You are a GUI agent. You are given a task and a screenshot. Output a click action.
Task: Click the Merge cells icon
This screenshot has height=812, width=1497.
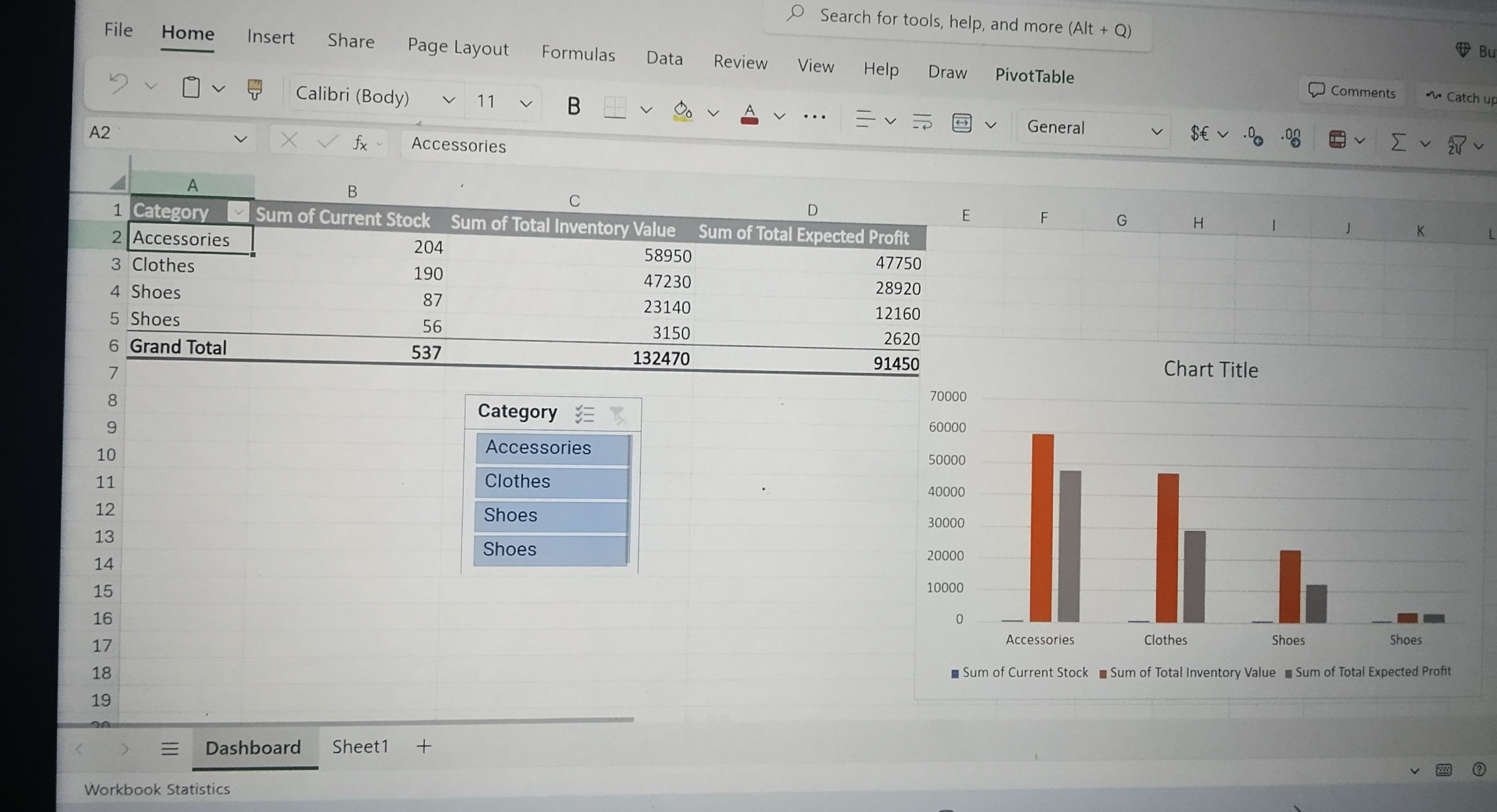click(x=962, y=123)
